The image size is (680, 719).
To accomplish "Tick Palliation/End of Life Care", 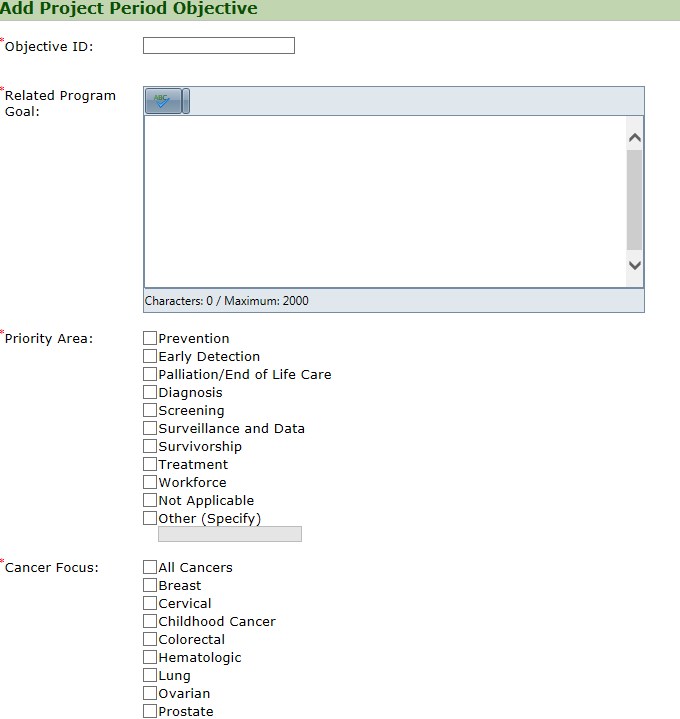I will click(x=150, y=374).
